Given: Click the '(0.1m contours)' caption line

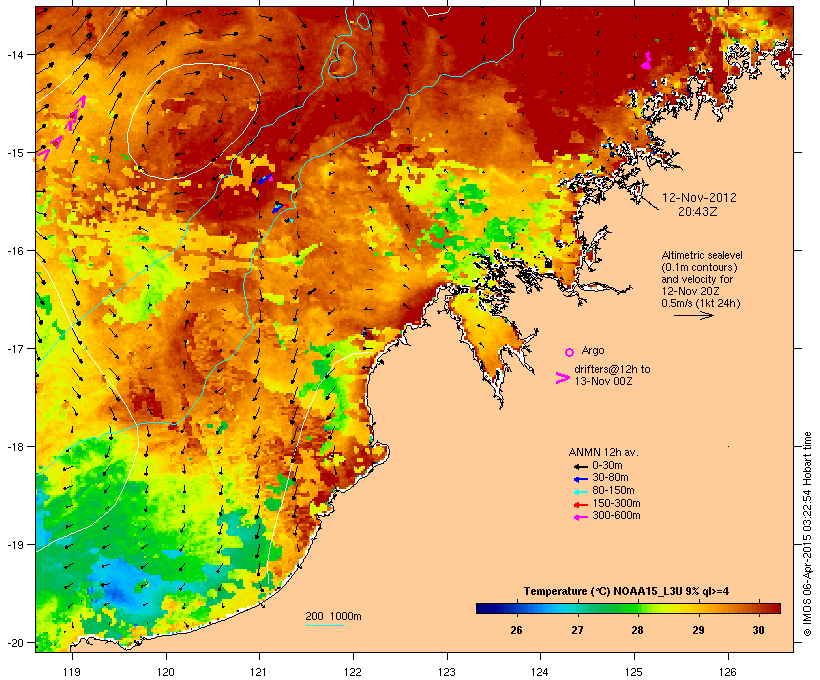Looking at the screenshot, I should tap(699, 267).
